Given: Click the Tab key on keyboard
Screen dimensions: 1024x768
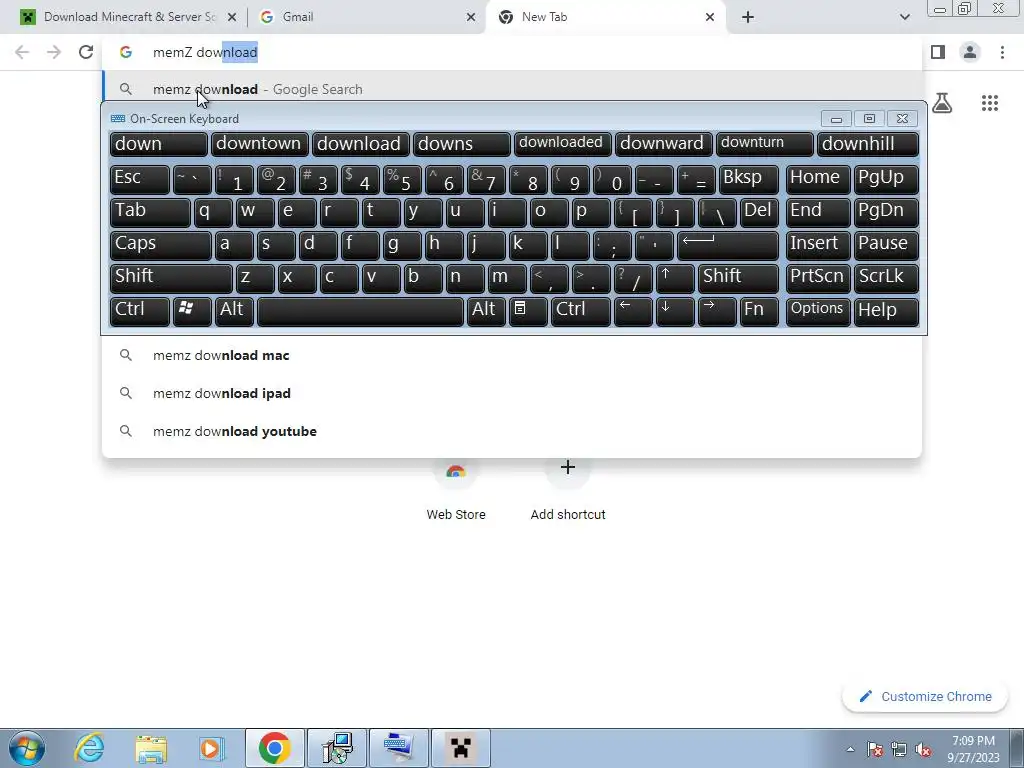Looking at the screenshot, I should coord(150,212).
